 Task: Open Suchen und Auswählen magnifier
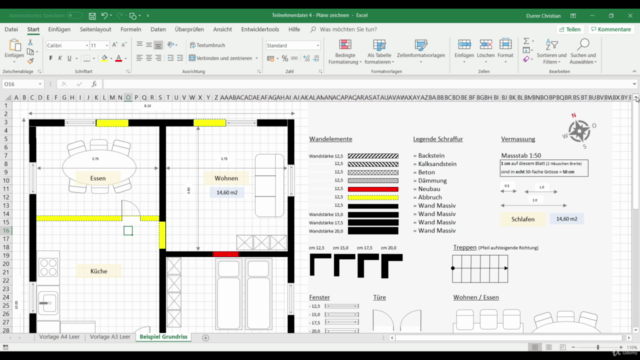(583, 51)
